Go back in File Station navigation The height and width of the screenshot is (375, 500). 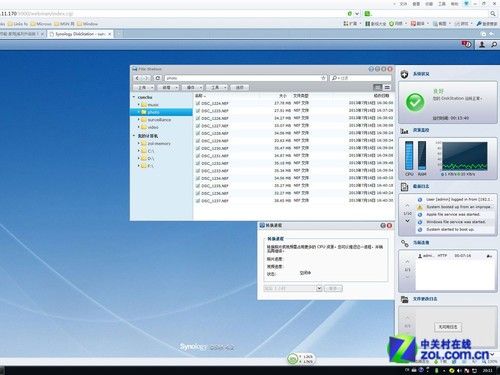click(x=137, y=78)
